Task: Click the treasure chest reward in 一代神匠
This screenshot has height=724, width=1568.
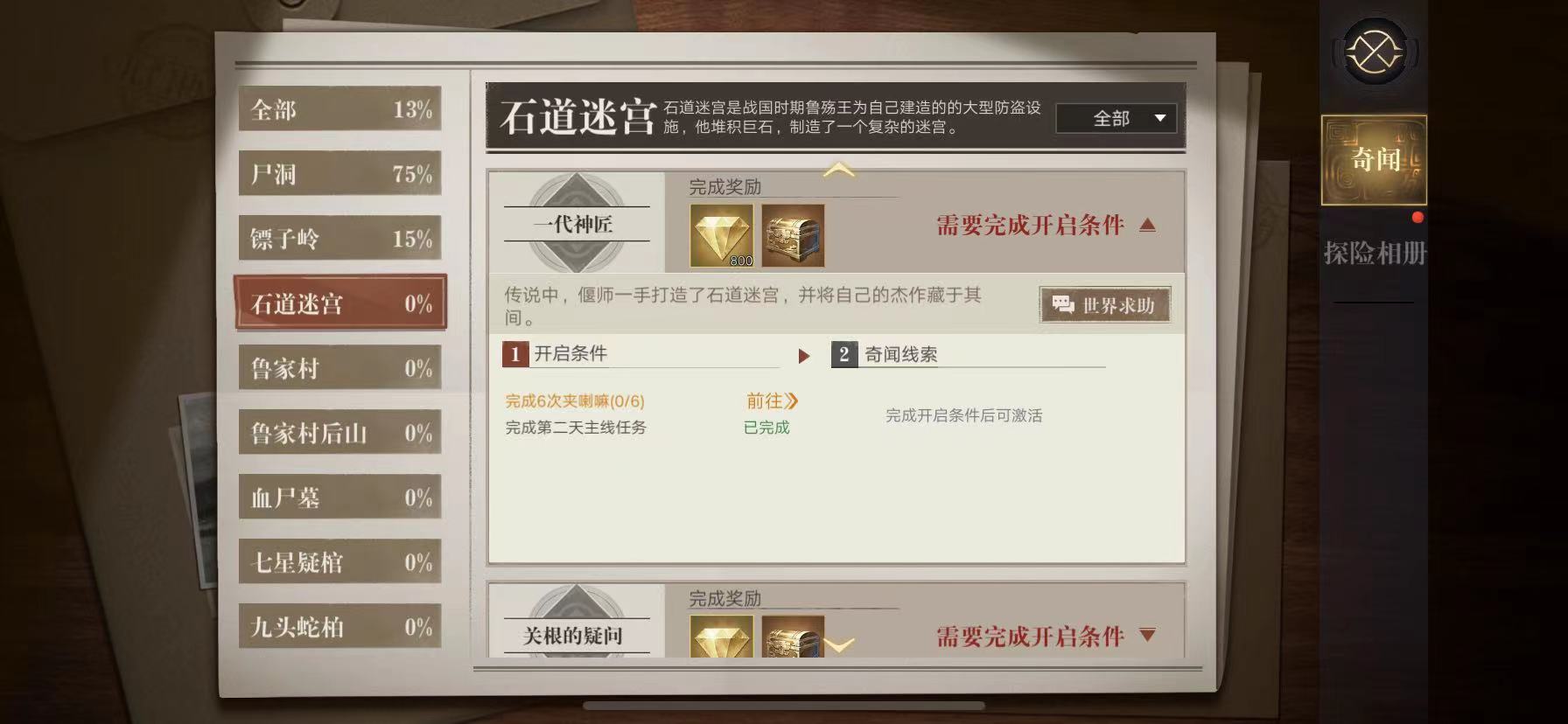Action: (793, 235)
